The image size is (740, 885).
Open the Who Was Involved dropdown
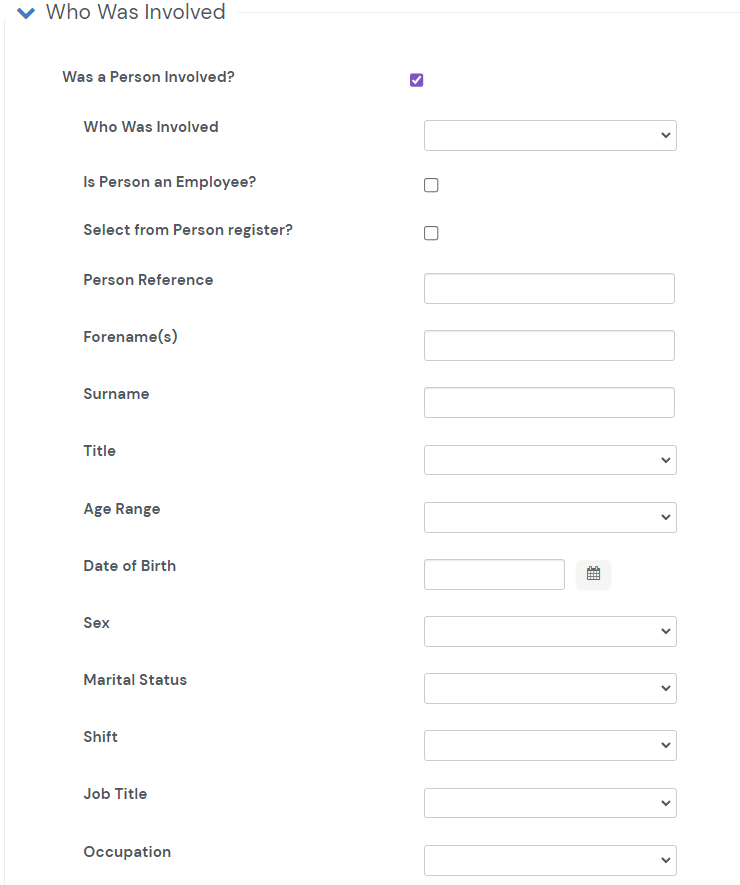[550, 135]
